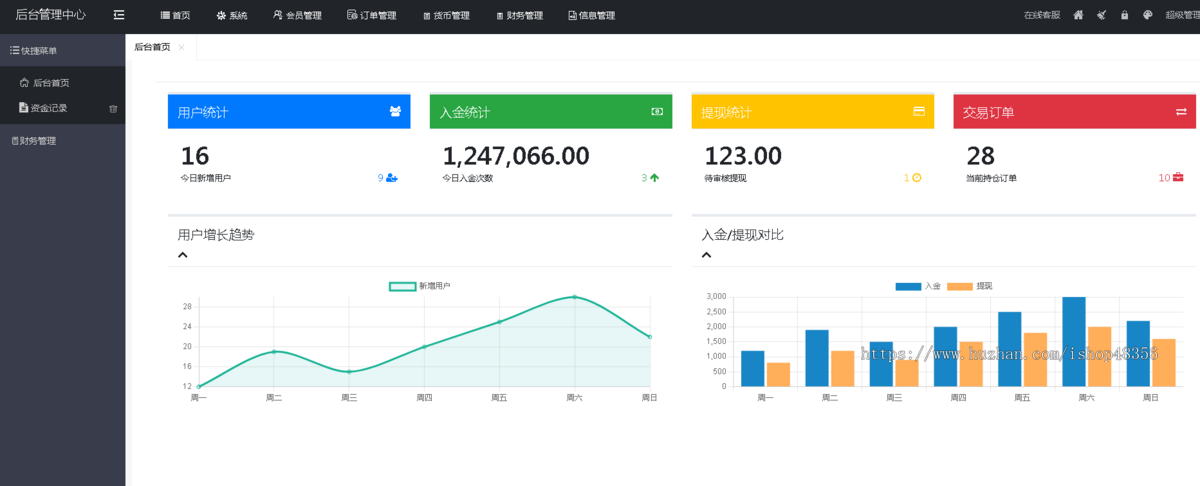
Task: Click the 入金统计 card header
Action: pyautogui.click(x=551, y=112)
